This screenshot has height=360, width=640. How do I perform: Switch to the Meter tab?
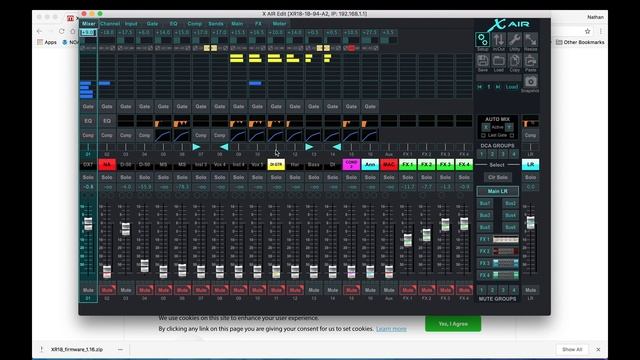[279, 24]
